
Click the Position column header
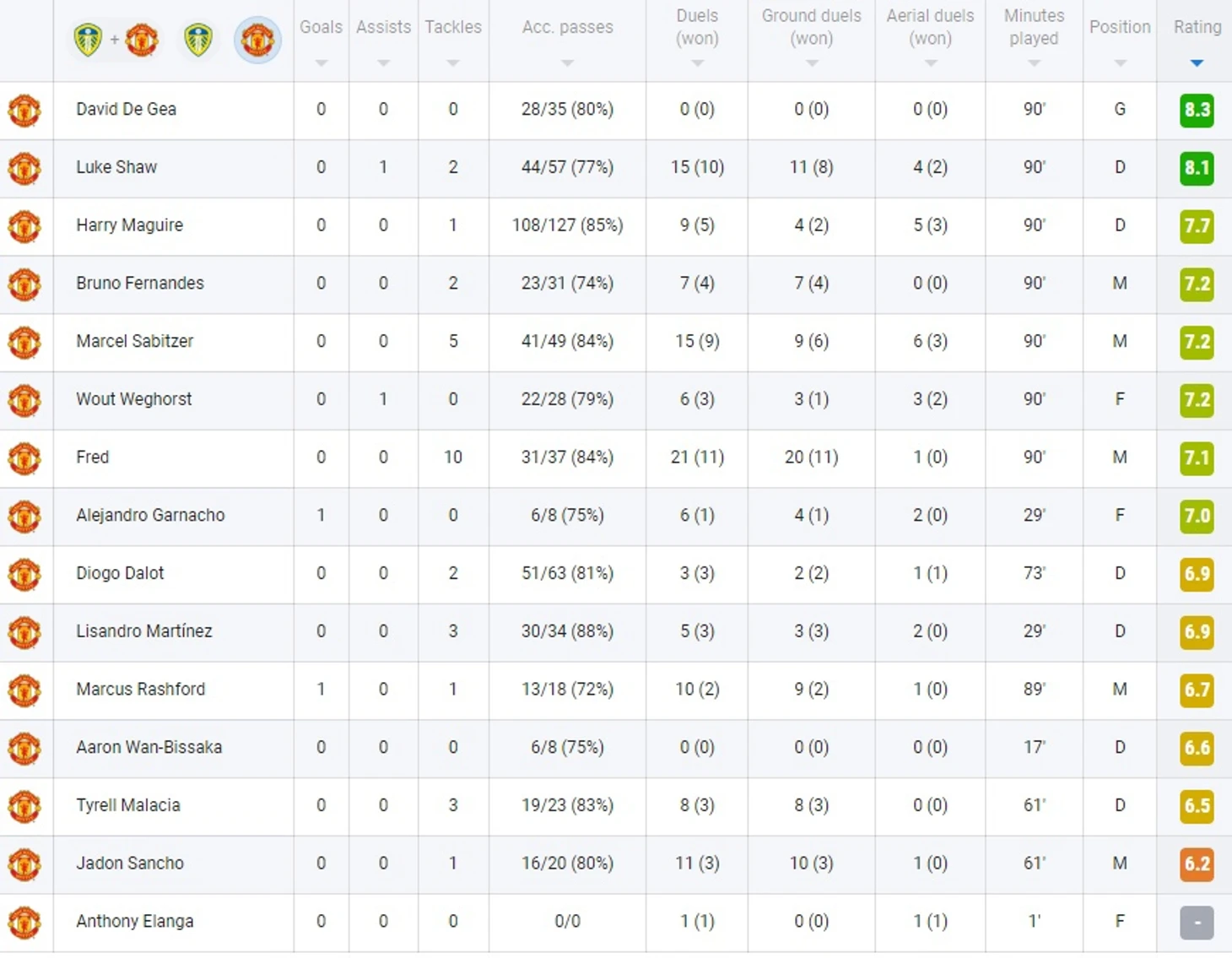click(1120, 27)
